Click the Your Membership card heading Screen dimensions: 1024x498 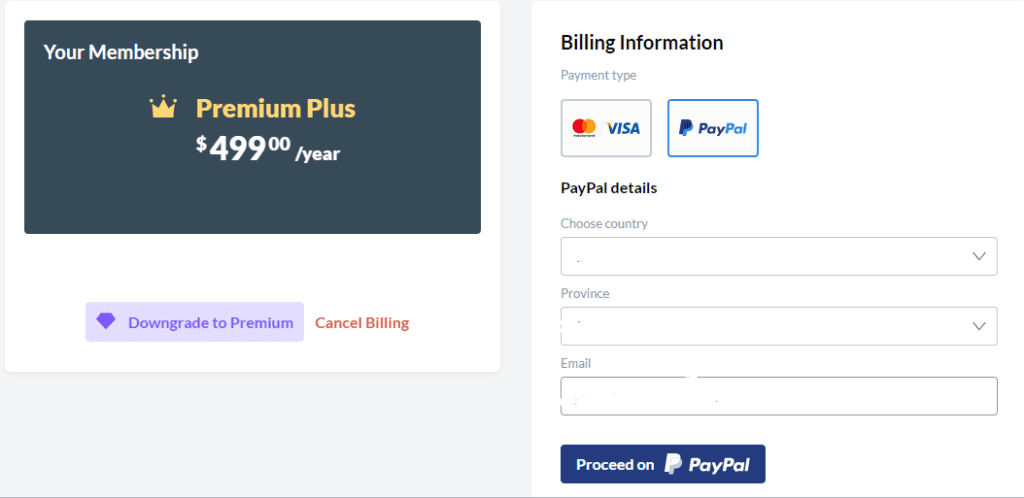pos(121,52)
